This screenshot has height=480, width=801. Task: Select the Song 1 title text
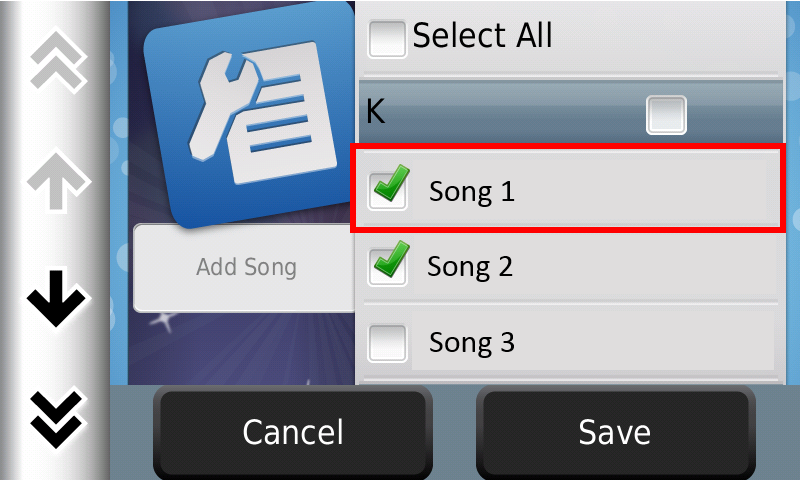[472, 191]
